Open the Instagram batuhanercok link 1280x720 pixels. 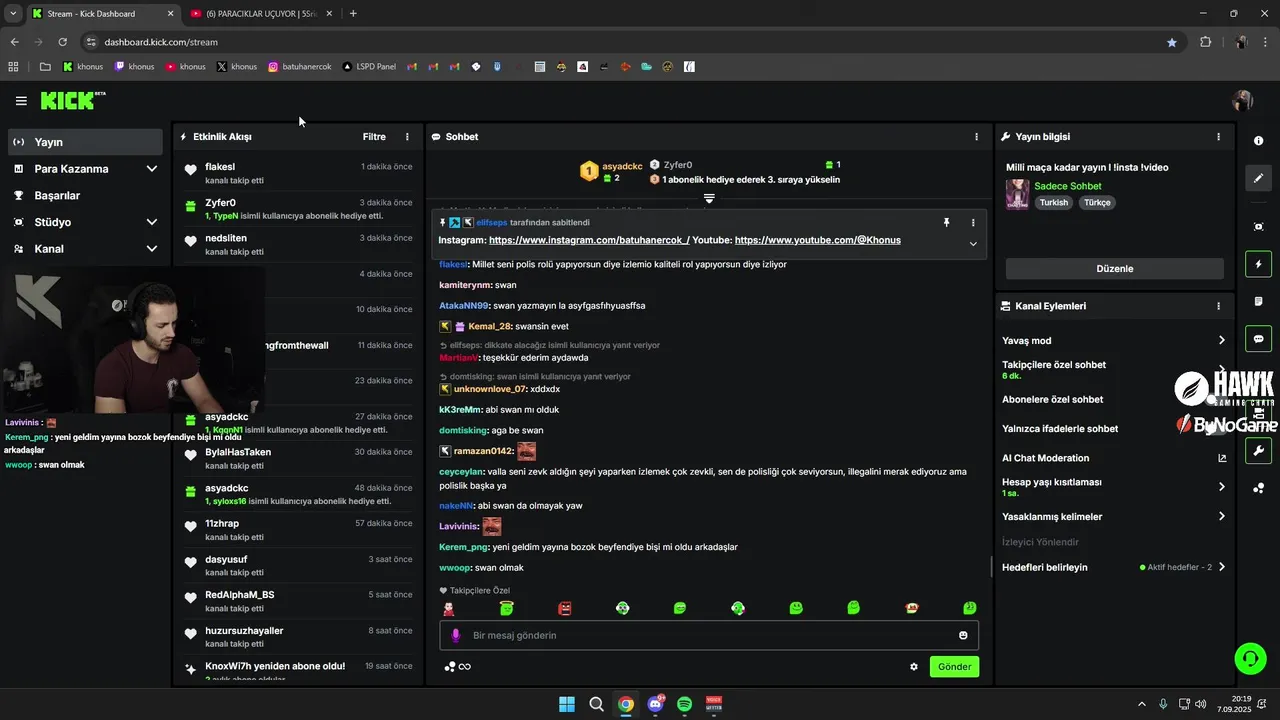click(x=589, y=240)
